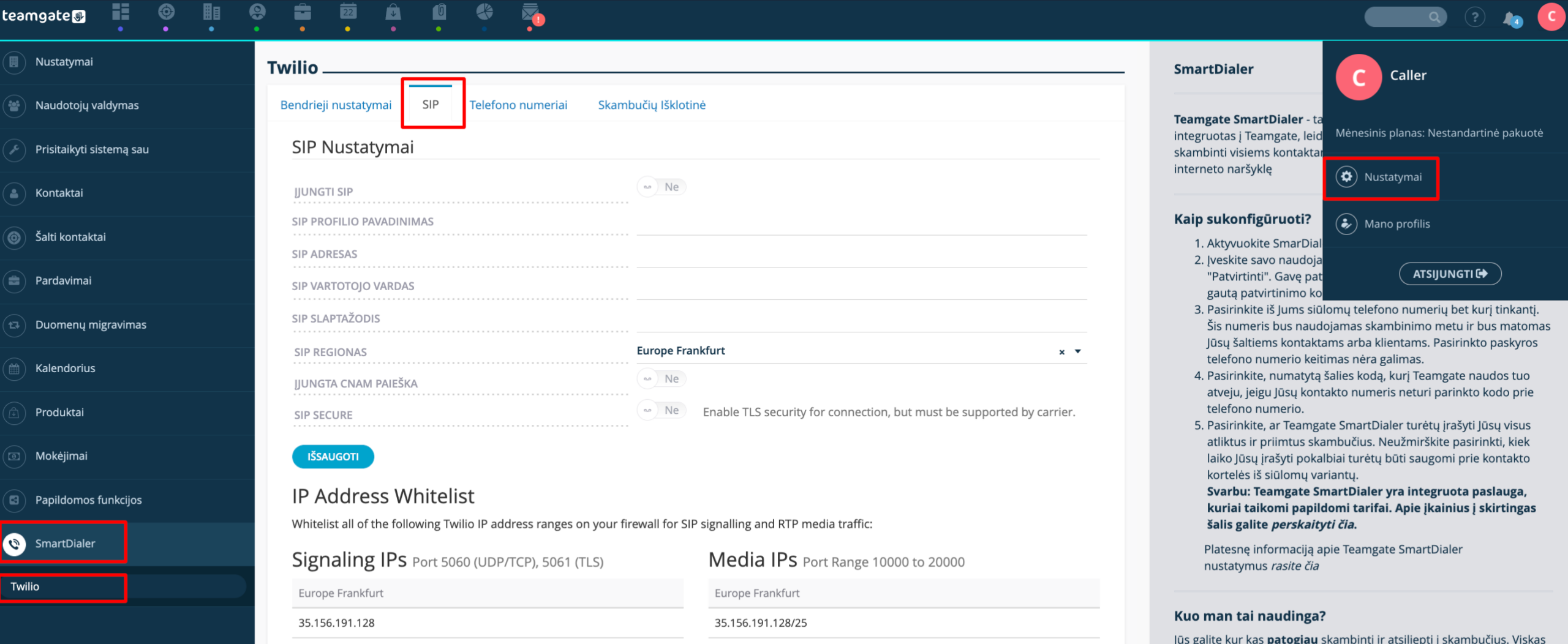Expand the SIP REGIONAS dropdown arrow
The image size is (1568, 644).
point(1078,351)
